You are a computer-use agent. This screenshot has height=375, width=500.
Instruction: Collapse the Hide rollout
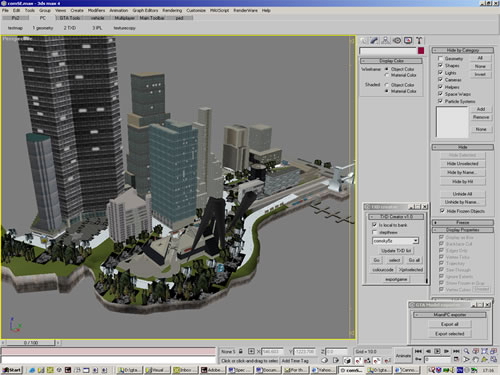click(x=463, y=147)
